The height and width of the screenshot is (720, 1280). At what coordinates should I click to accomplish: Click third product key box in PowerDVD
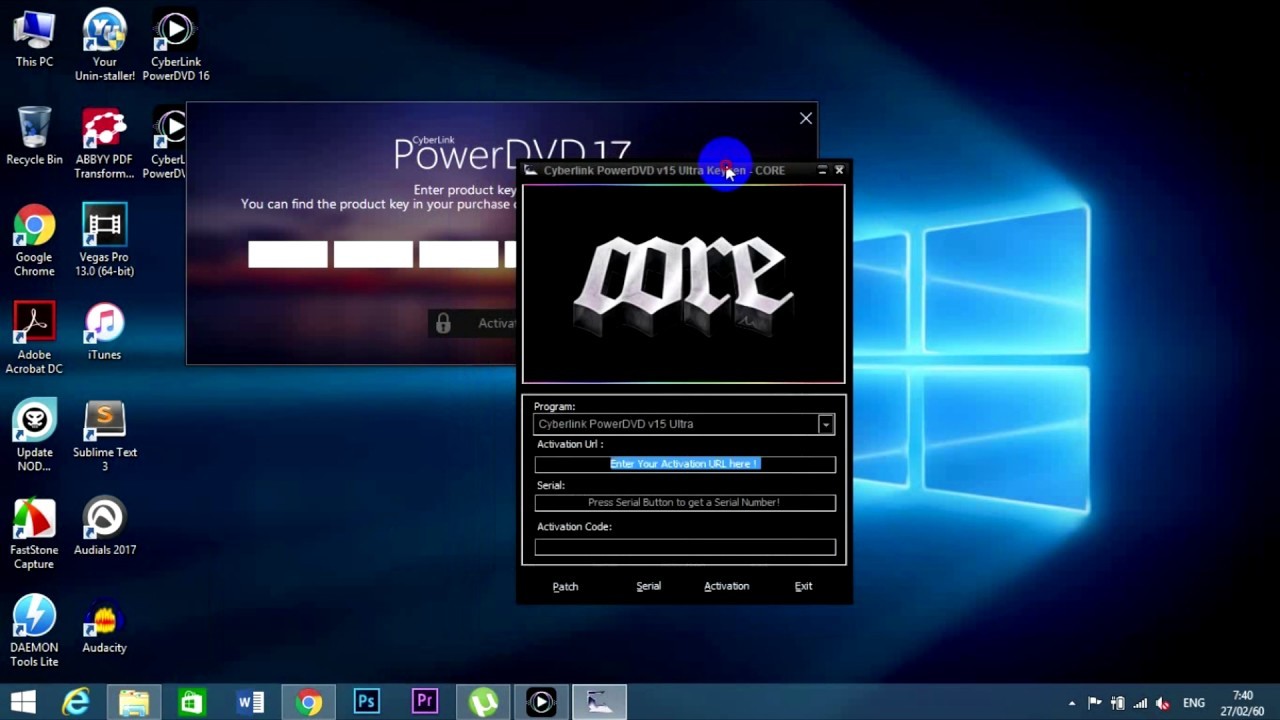tap(458, 254)
